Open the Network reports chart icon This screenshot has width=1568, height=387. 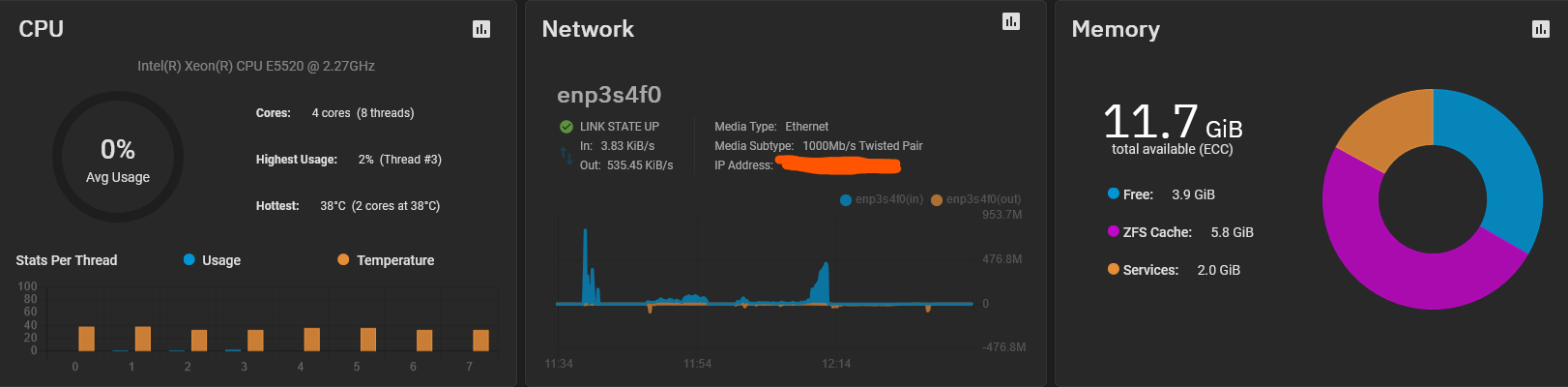(1011, 21)
